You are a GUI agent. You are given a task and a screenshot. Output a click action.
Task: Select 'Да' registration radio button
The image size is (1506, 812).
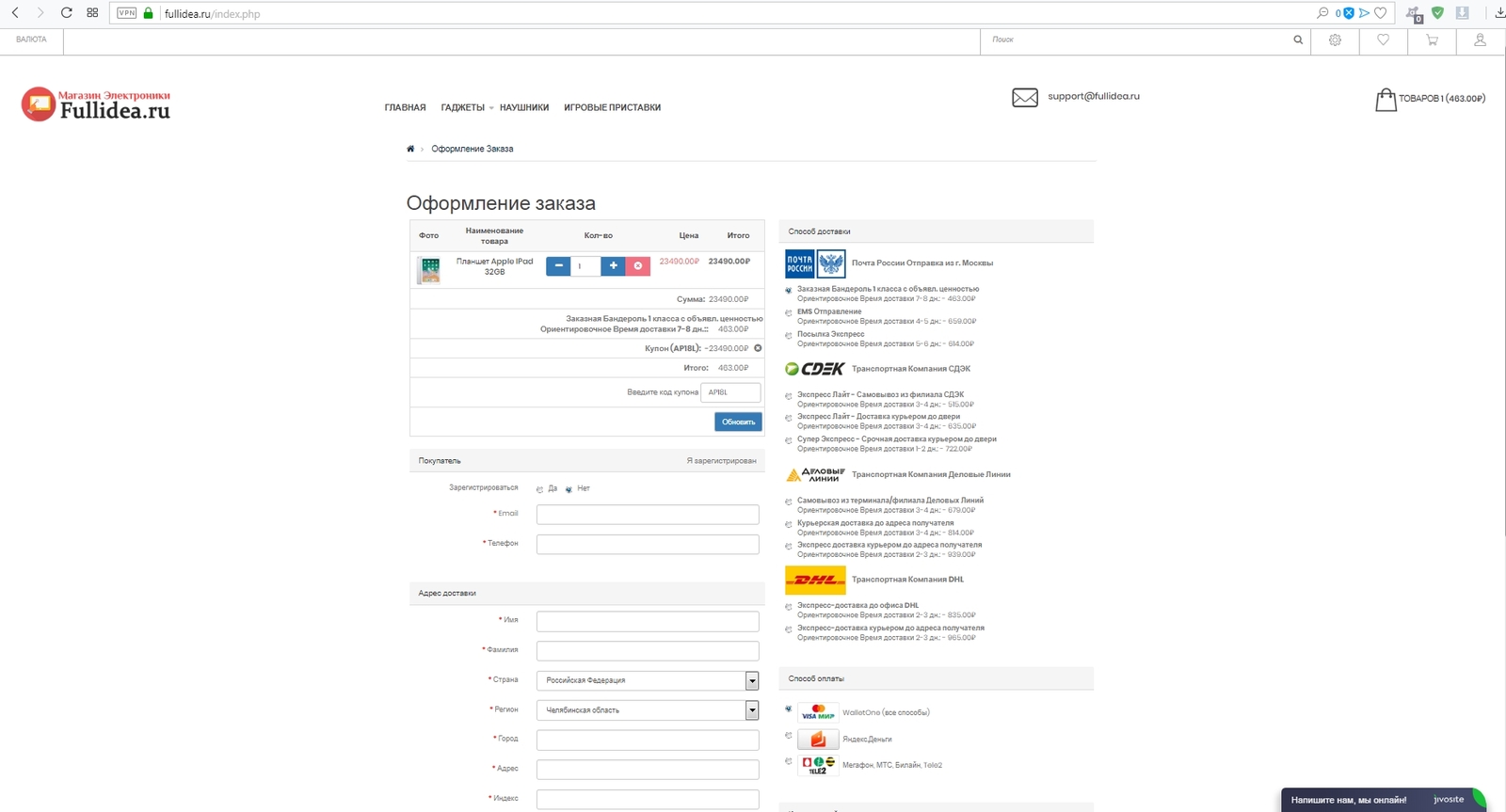[539, 489]
